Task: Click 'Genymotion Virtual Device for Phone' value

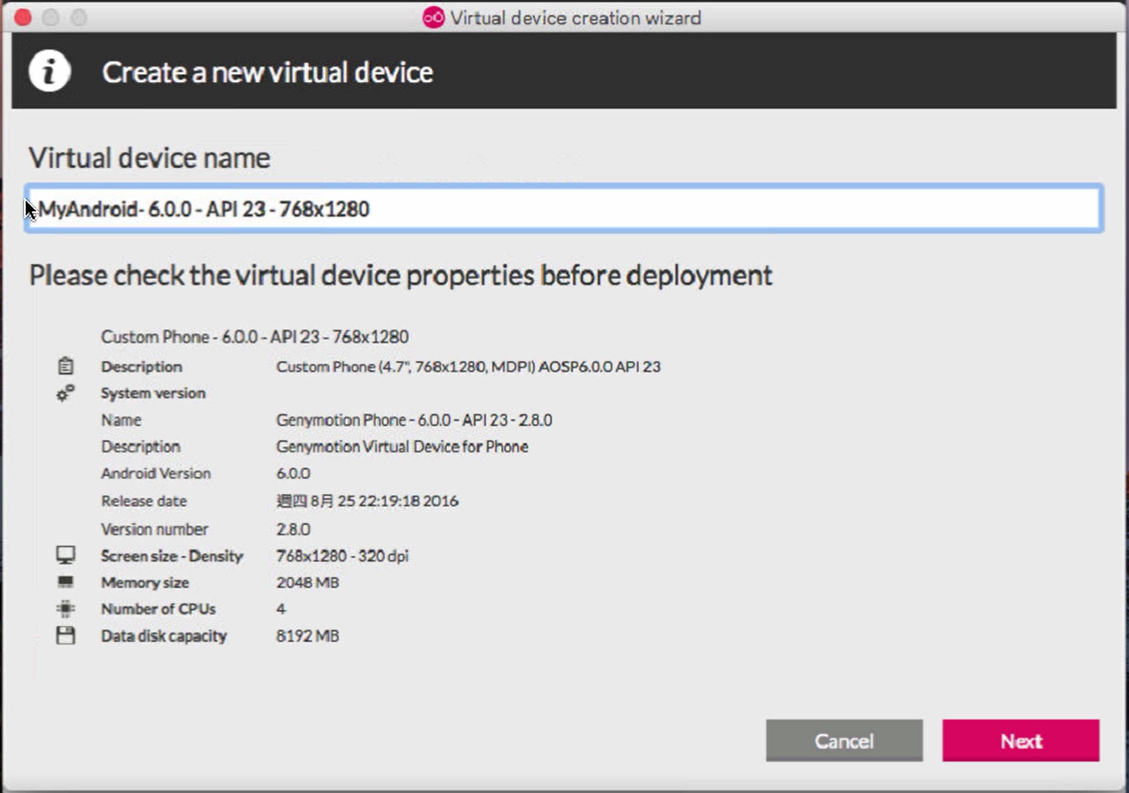Action: [x=402, y=447]
